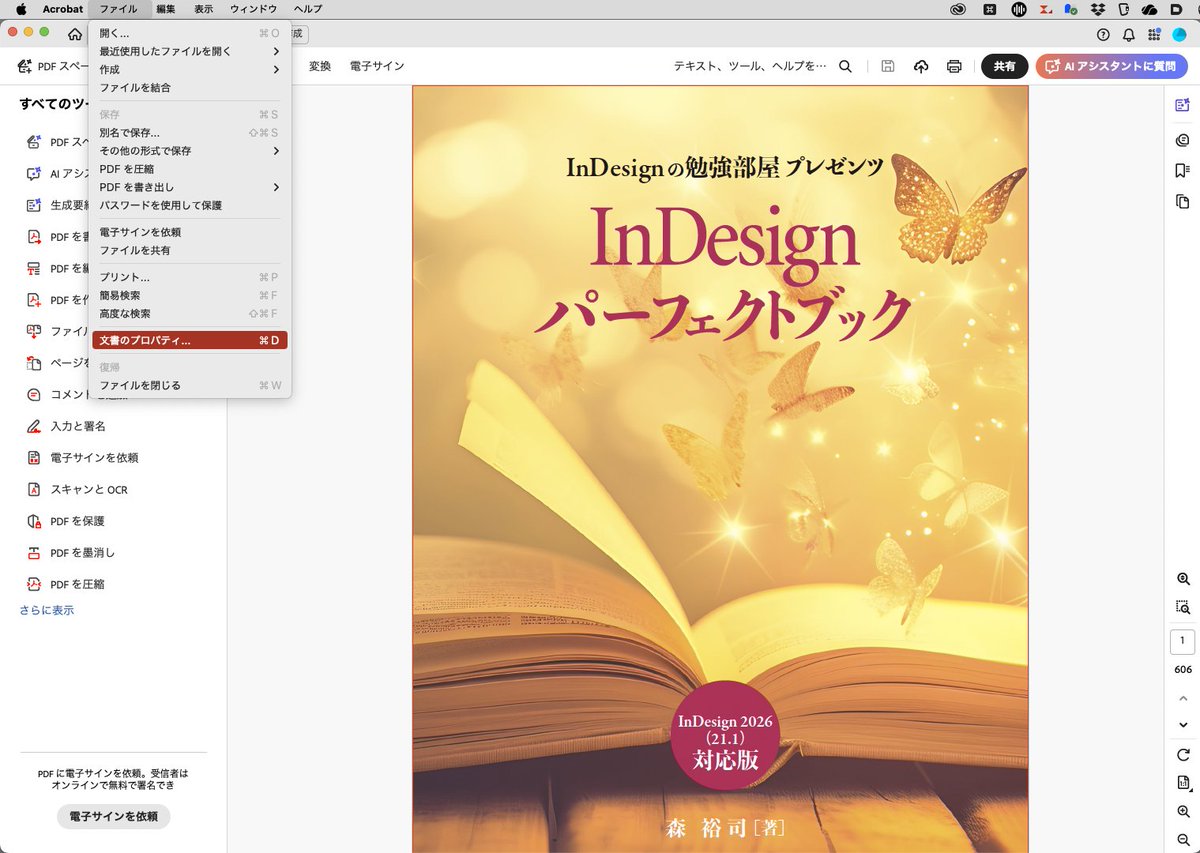
Task: Choose PDF を圧縮 in File menu
Action: click(190, 169)
